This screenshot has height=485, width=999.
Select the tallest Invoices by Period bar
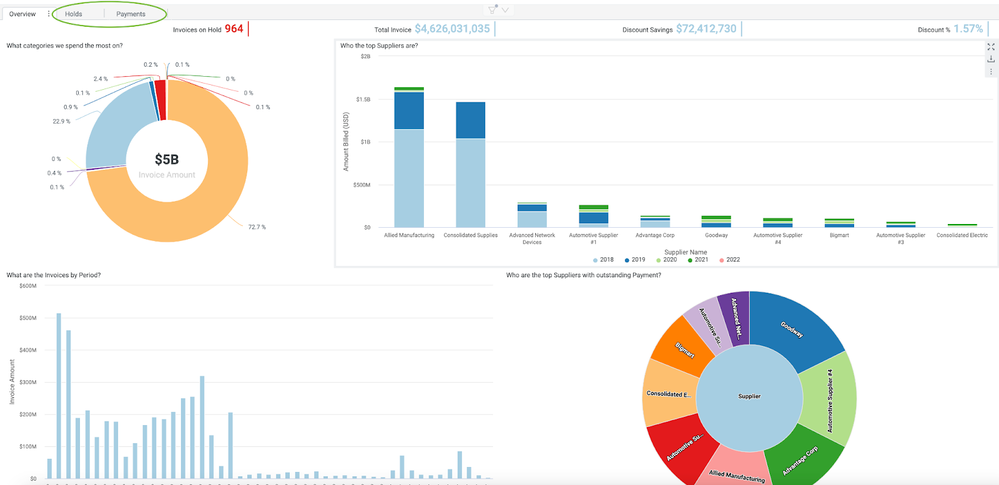pyautogui.click(x=59, y=395)
